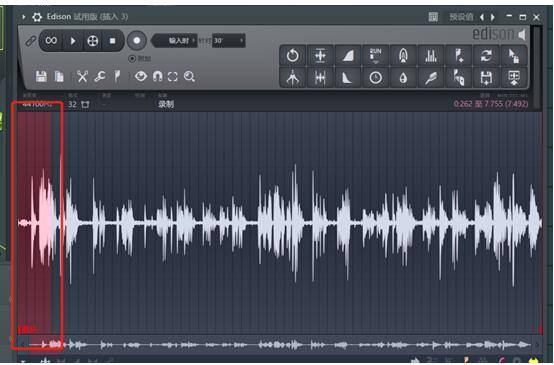Open the Normalize amplitude tool

320,55
